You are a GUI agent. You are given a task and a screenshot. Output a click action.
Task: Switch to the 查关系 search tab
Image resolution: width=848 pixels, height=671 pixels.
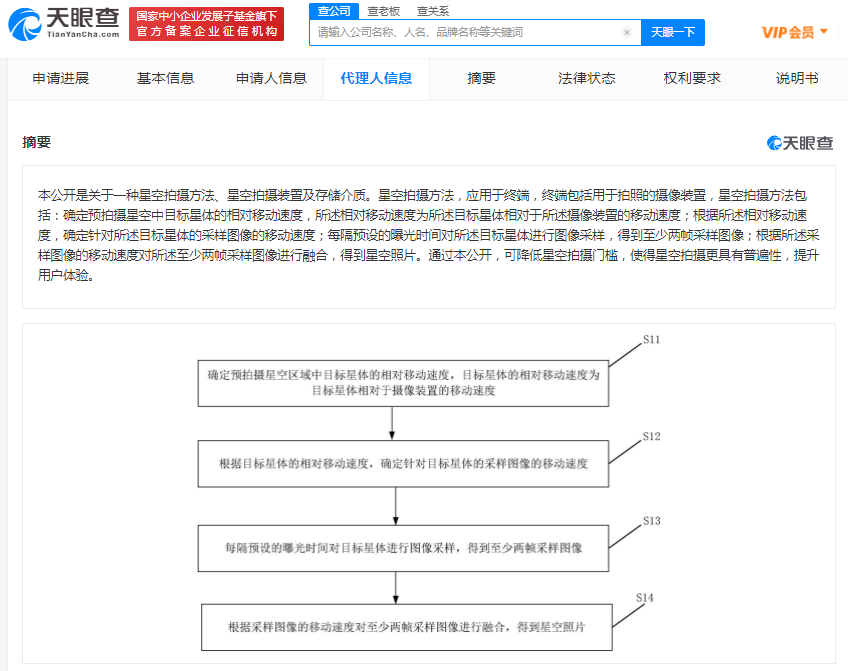[x=434, y=10]
